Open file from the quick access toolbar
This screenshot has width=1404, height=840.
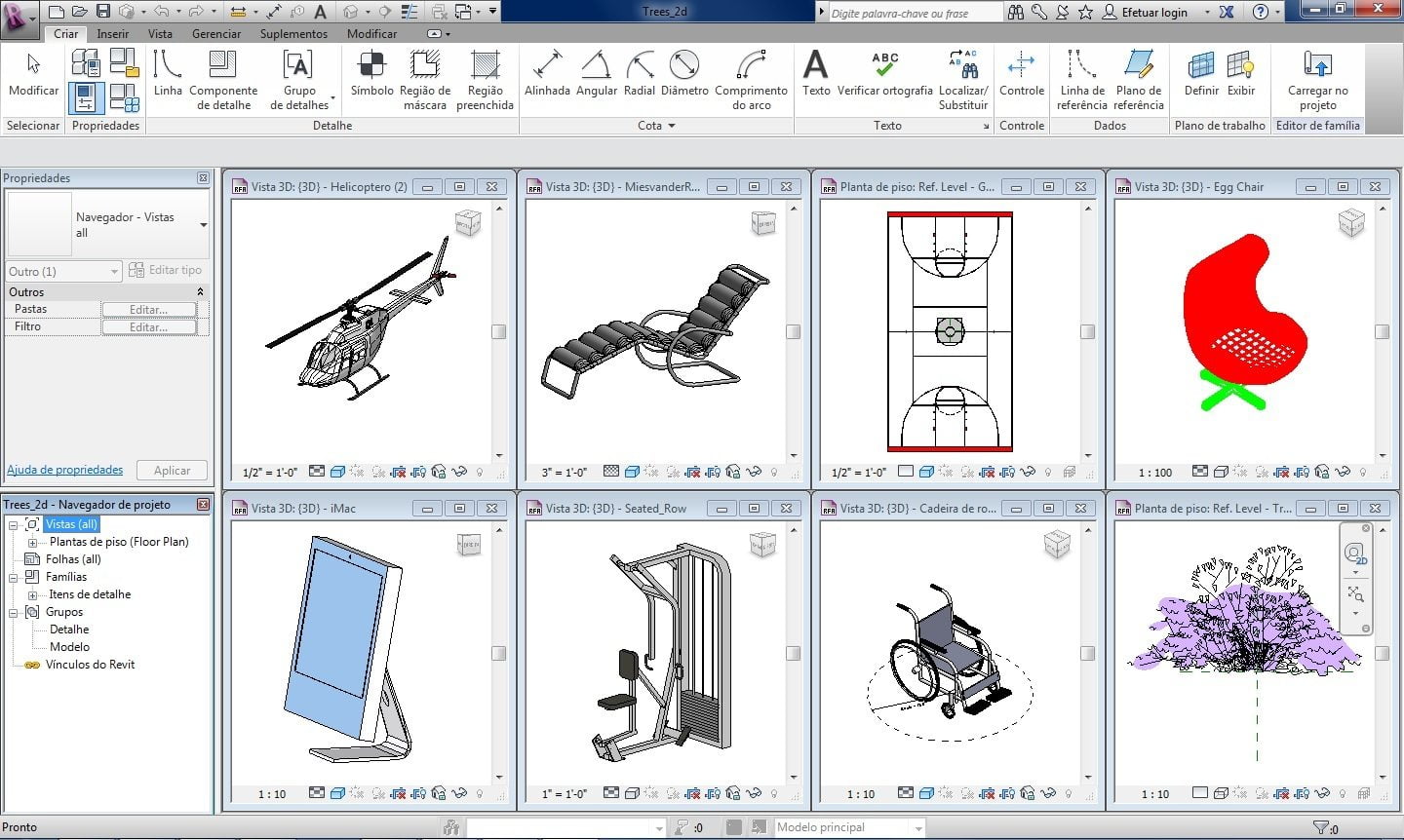tap(79, 12)
